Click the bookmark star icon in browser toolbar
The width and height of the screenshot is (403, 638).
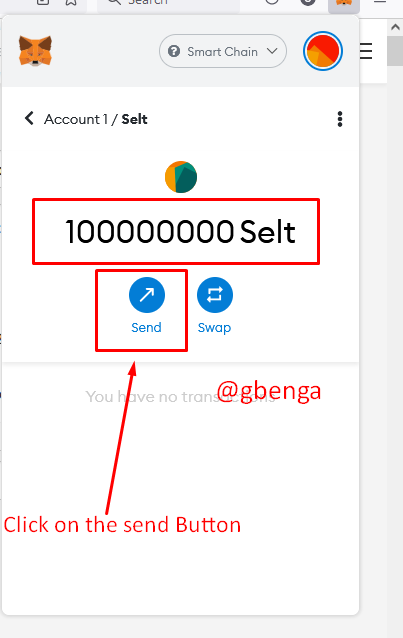(x=71, y=2)
